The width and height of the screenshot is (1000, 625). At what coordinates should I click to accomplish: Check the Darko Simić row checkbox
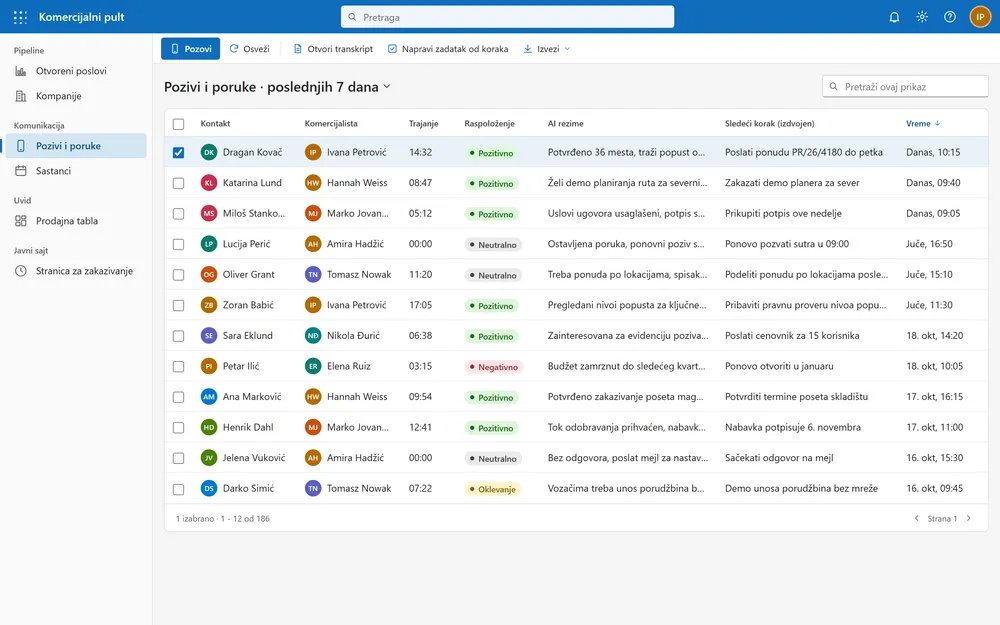coord(179,489)
